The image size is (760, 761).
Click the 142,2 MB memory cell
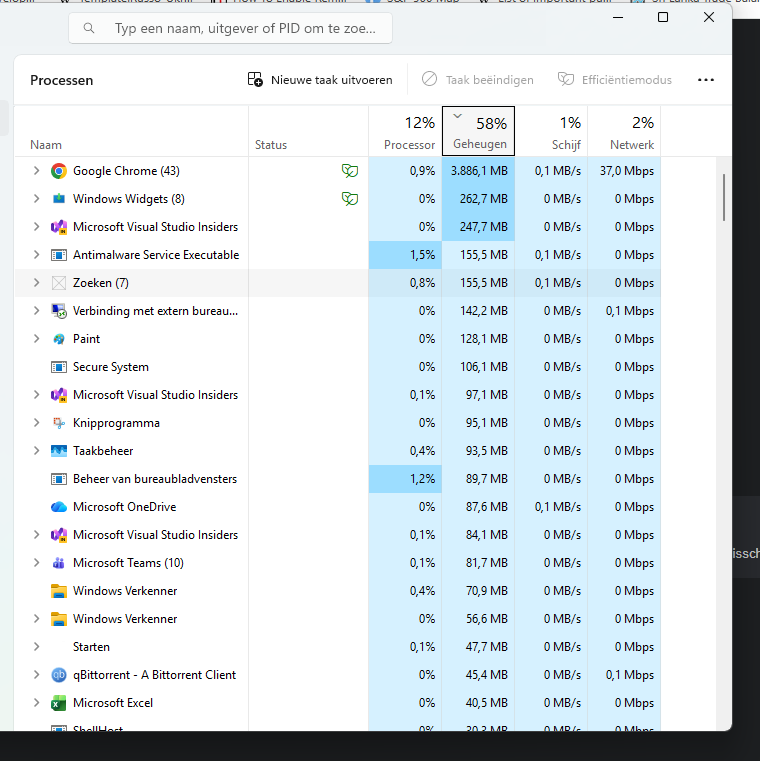tap(479, 311)
